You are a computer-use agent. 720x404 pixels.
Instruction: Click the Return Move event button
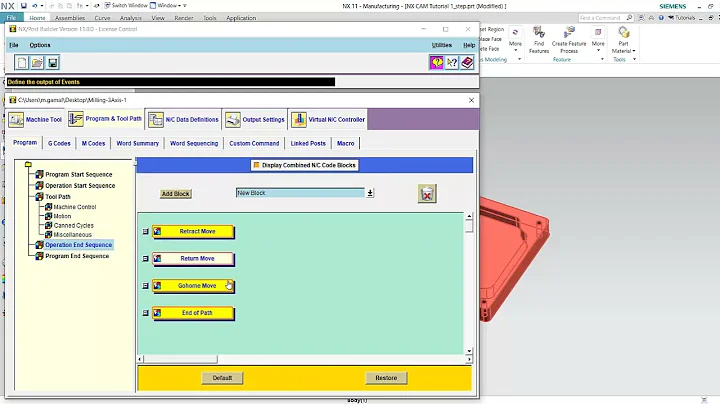[193, 258]
